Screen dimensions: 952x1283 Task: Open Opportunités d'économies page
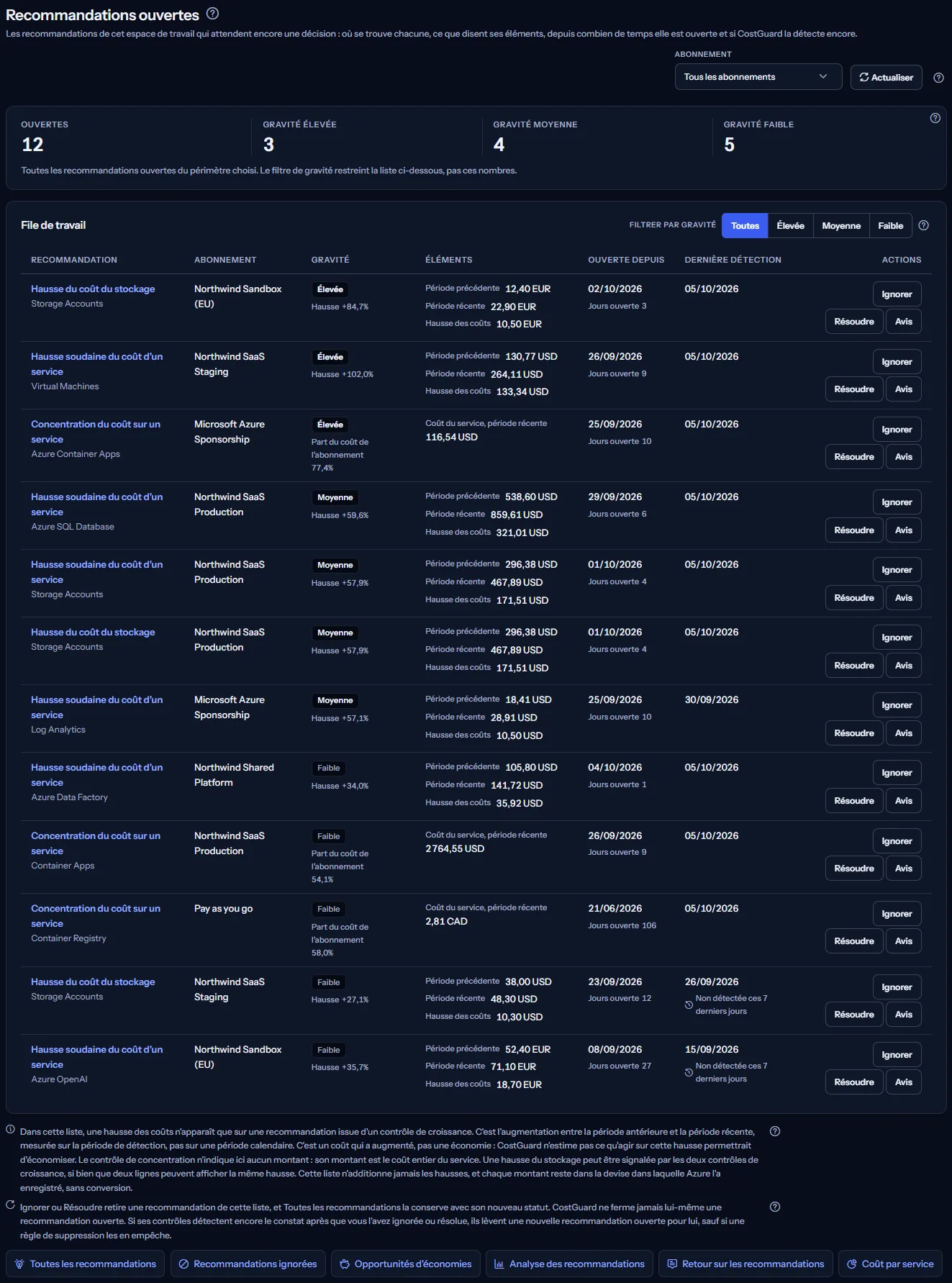405,1264
